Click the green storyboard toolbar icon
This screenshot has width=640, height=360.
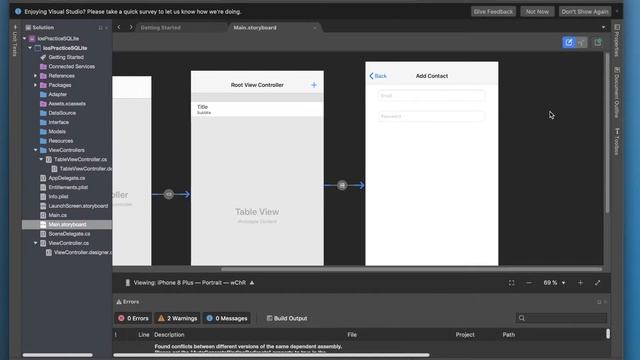(598, 42)
